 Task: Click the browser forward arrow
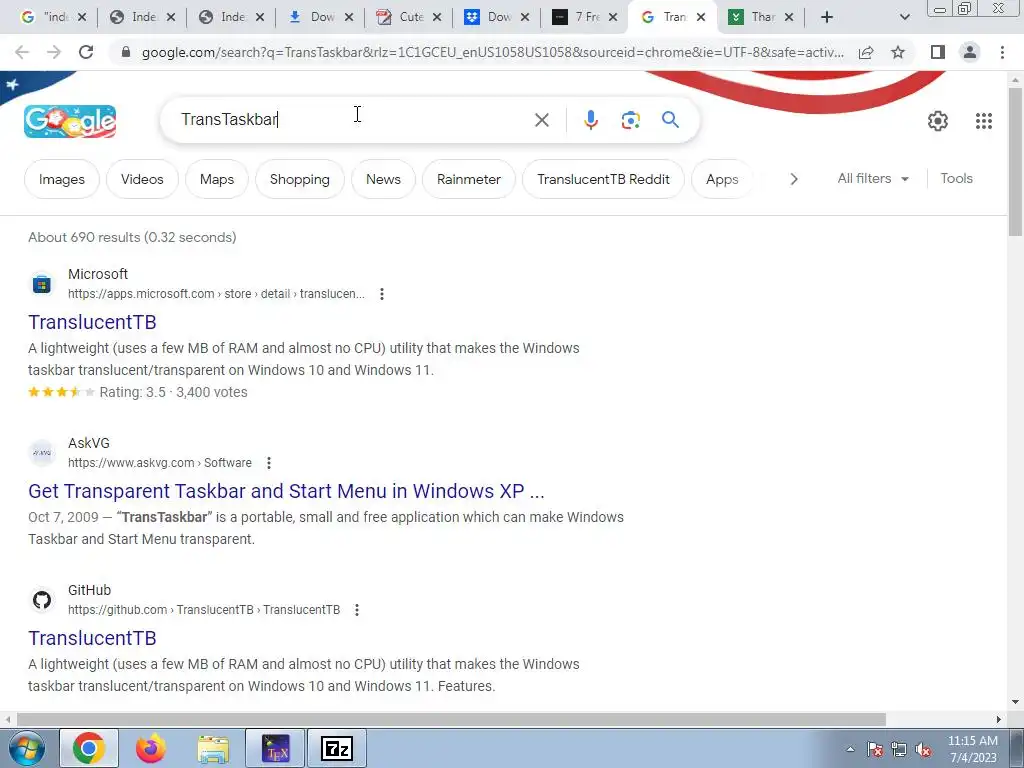[x=54, y=52]
